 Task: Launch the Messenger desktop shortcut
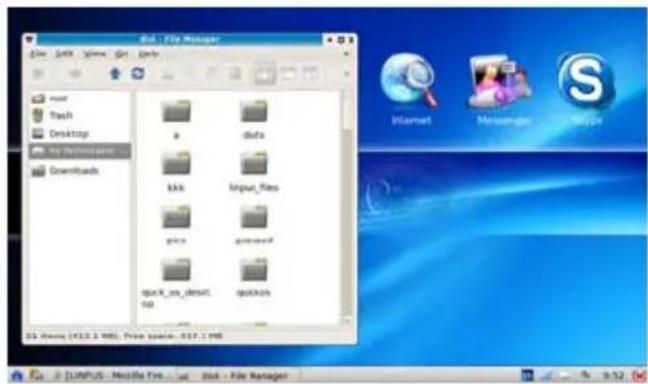click(x=502, y=89)
